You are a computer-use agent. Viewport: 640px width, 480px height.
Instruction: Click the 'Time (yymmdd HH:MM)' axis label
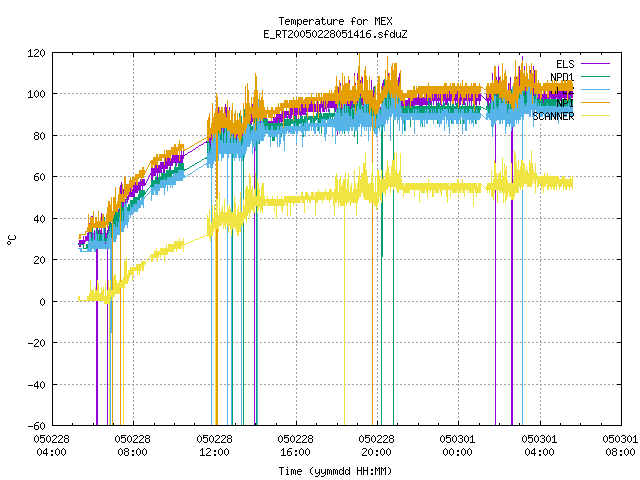[335, 471]
